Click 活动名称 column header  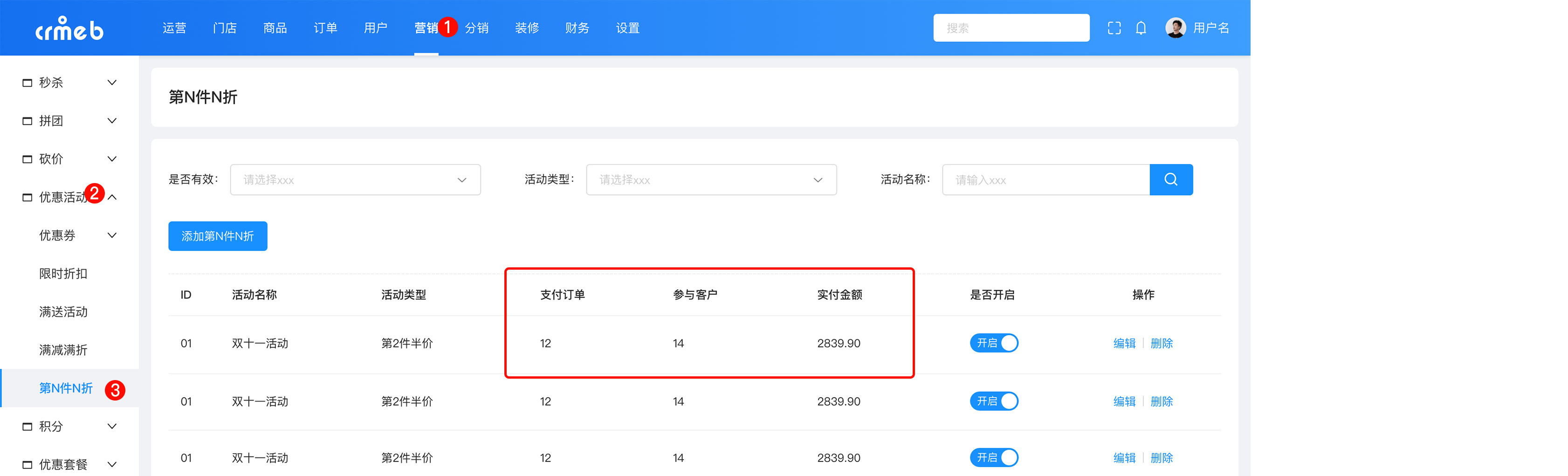point(254,295)
